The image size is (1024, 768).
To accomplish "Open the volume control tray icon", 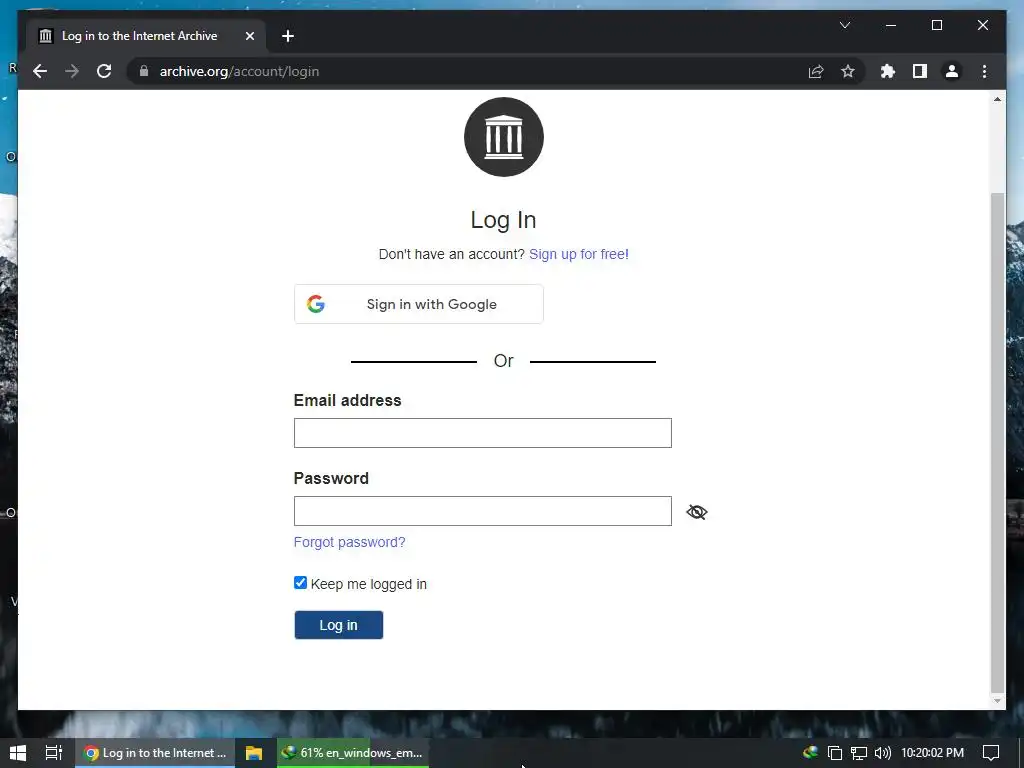I will 882,753.
